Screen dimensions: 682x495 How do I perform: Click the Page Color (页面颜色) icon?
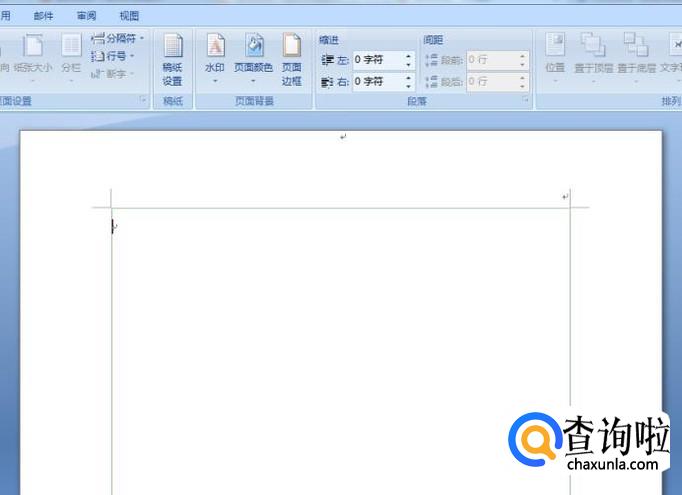tap(254, 57)
